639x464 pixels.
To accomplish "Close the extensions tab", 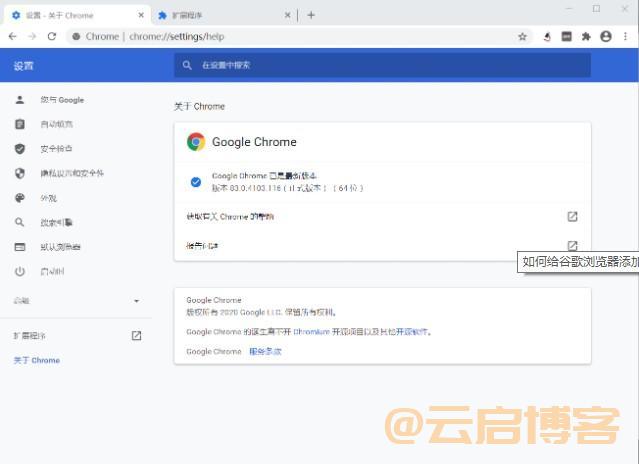I will click(x=287, y=15).
